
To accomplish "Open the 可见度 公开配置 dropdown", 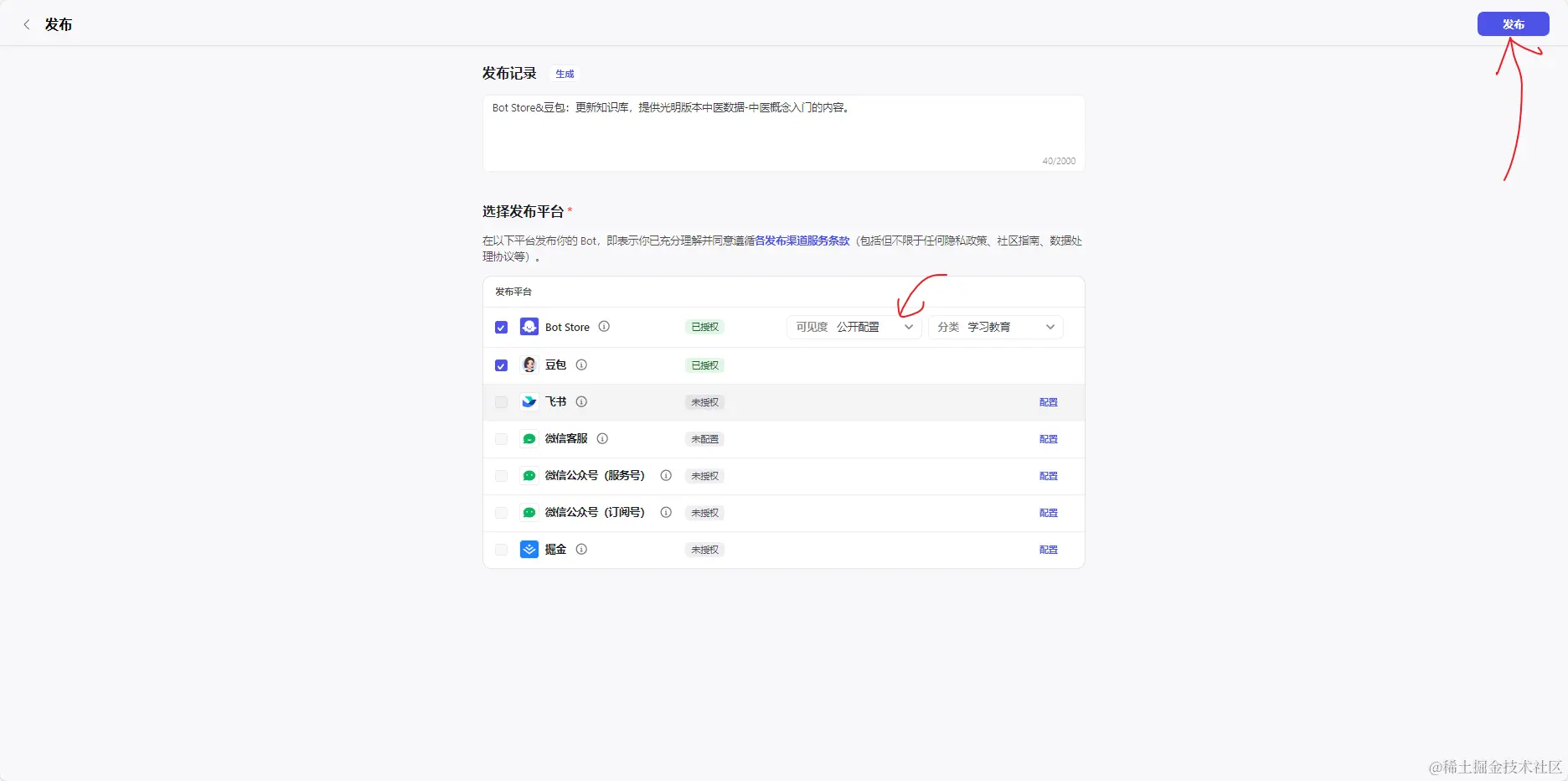I will 854,327.
